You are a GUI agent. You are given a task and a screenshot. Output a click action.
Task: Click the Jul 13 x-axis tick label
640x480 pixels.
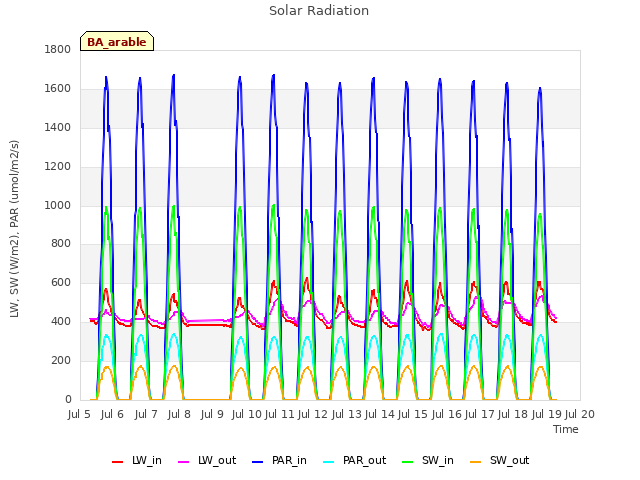click(347, 414)
